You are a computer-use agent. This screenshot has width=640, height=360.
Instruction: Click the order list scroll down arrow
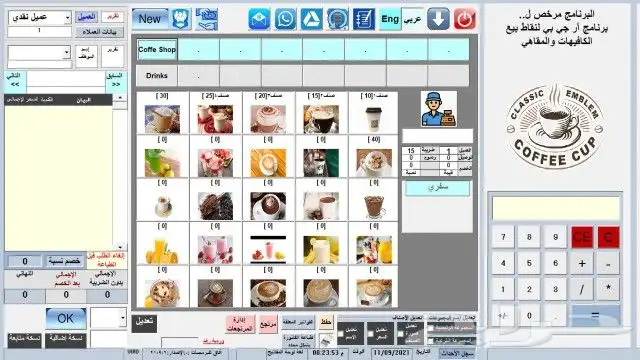(120, 247)
